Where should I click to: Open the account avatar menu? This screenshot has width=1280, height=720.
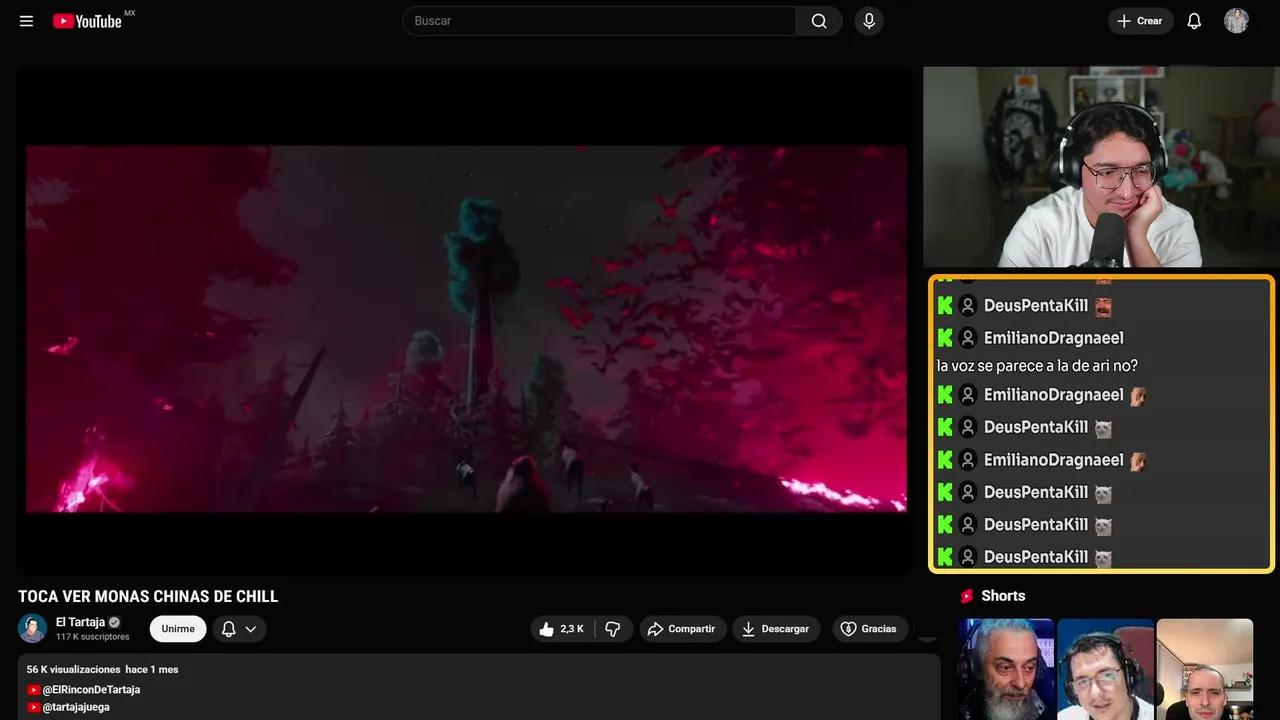[1236, 21]
